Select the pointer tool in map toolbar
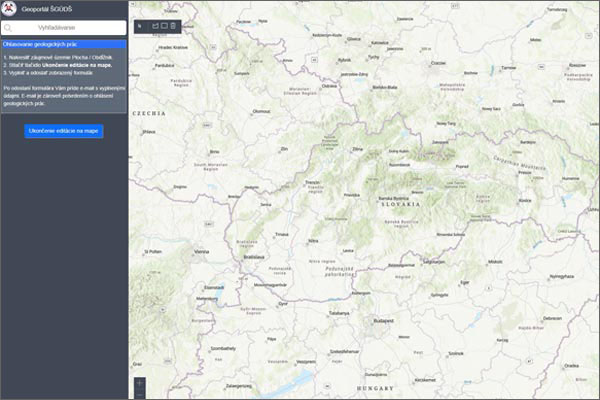Image resolution: width=600 pixels, height=400 pixels. 139,25
